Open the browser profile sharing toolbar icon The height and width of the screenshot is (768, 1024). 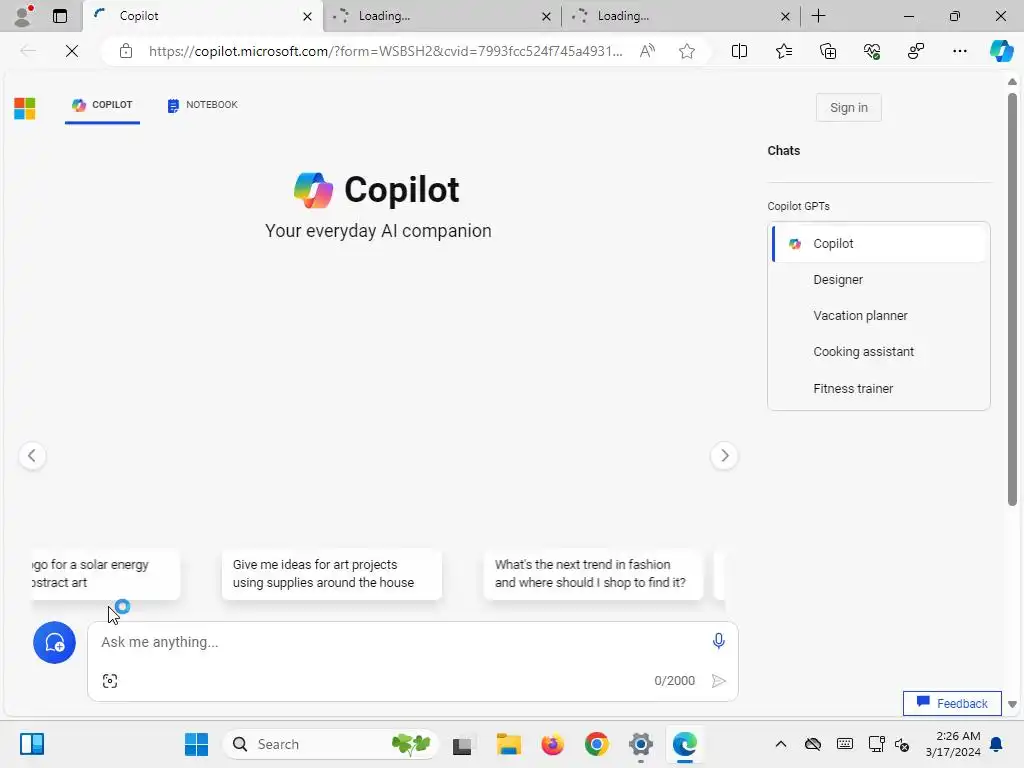coord(916,51)
